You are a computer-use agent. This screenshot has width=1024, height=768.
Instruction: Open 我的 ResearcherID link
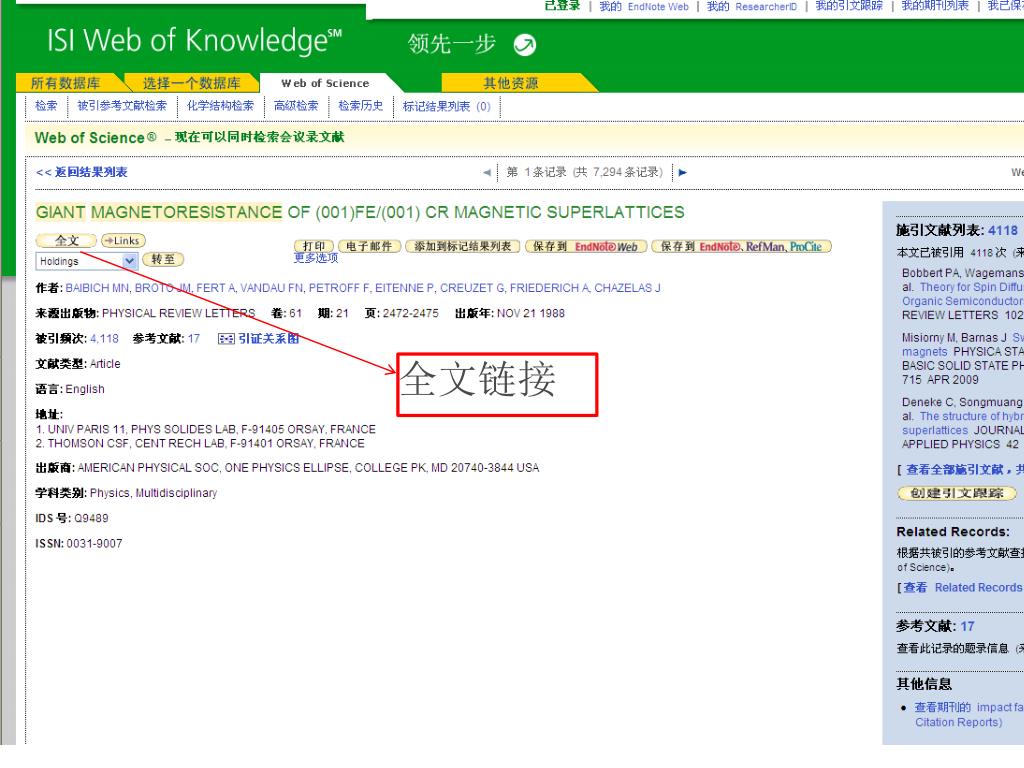[752, 7]
